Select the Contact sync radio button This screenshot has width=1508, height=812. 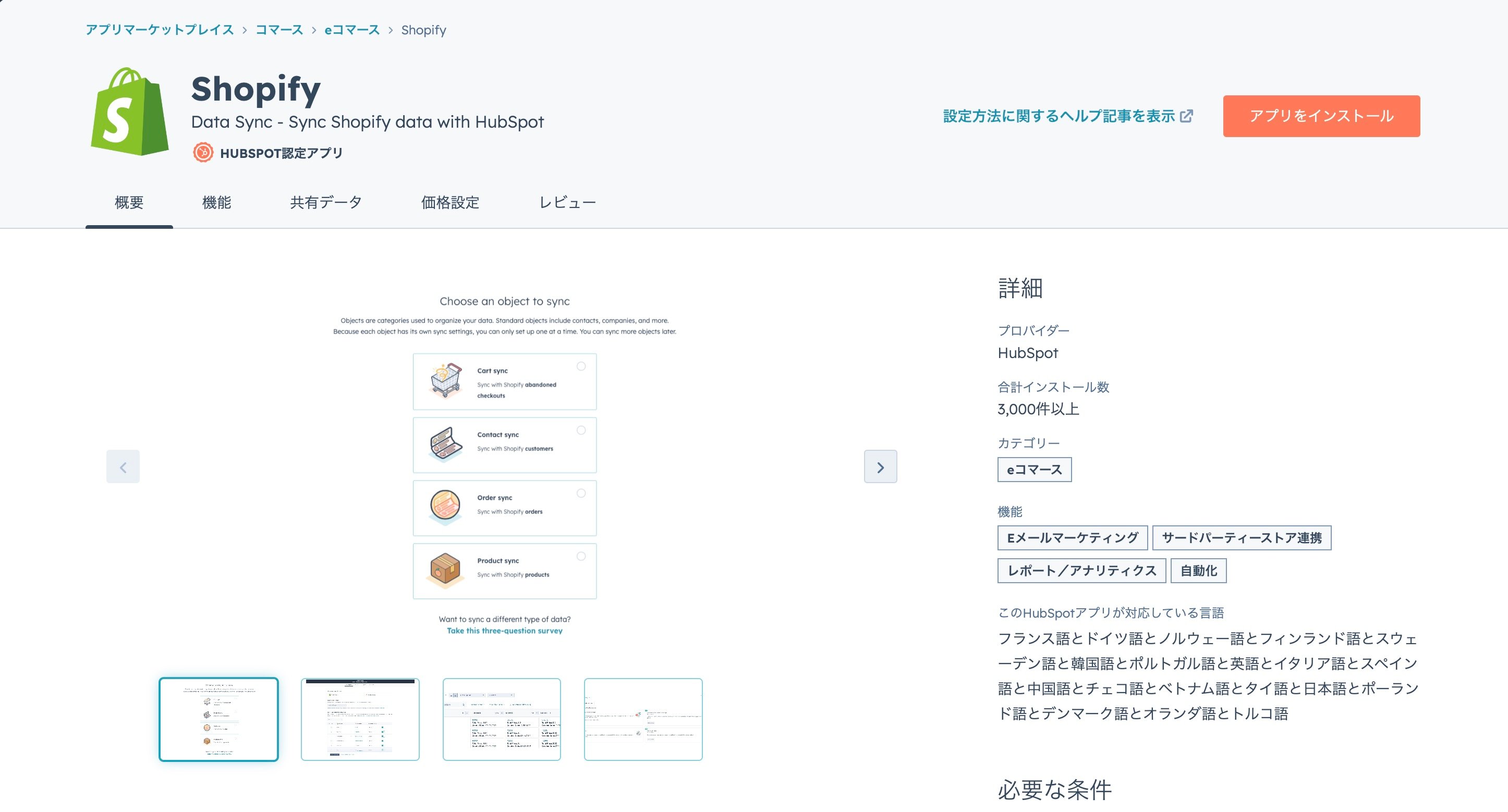[581, 430]
